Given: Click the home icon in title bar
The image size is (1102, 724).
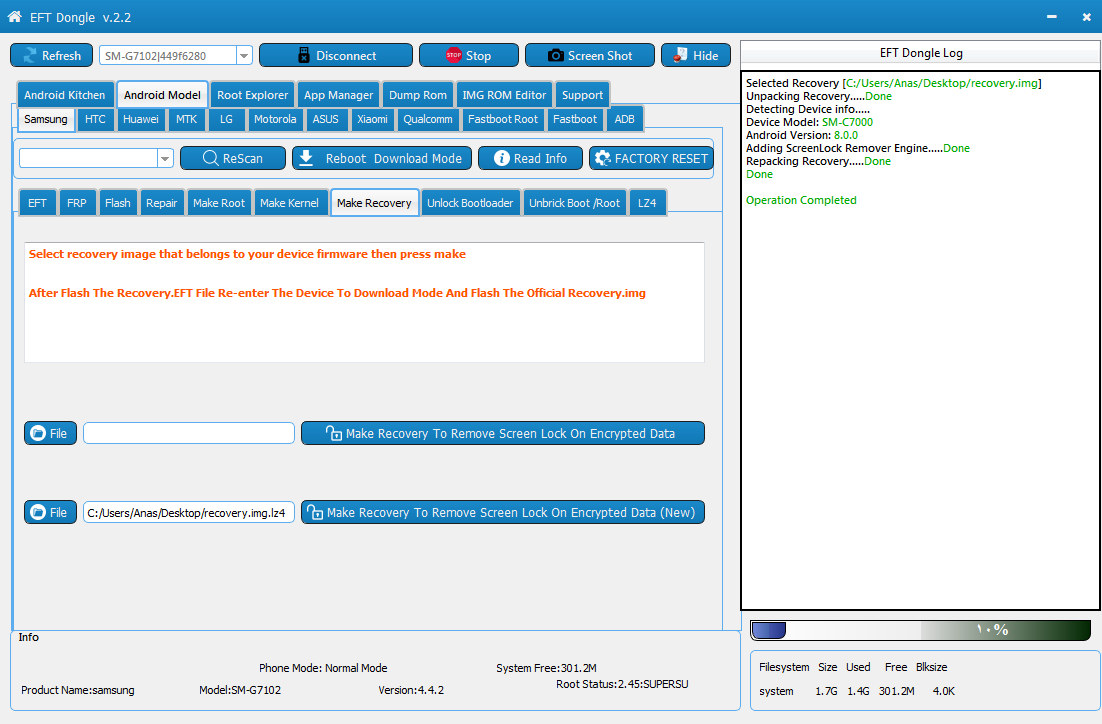Looking at the screenshot, I should [14, 16].
